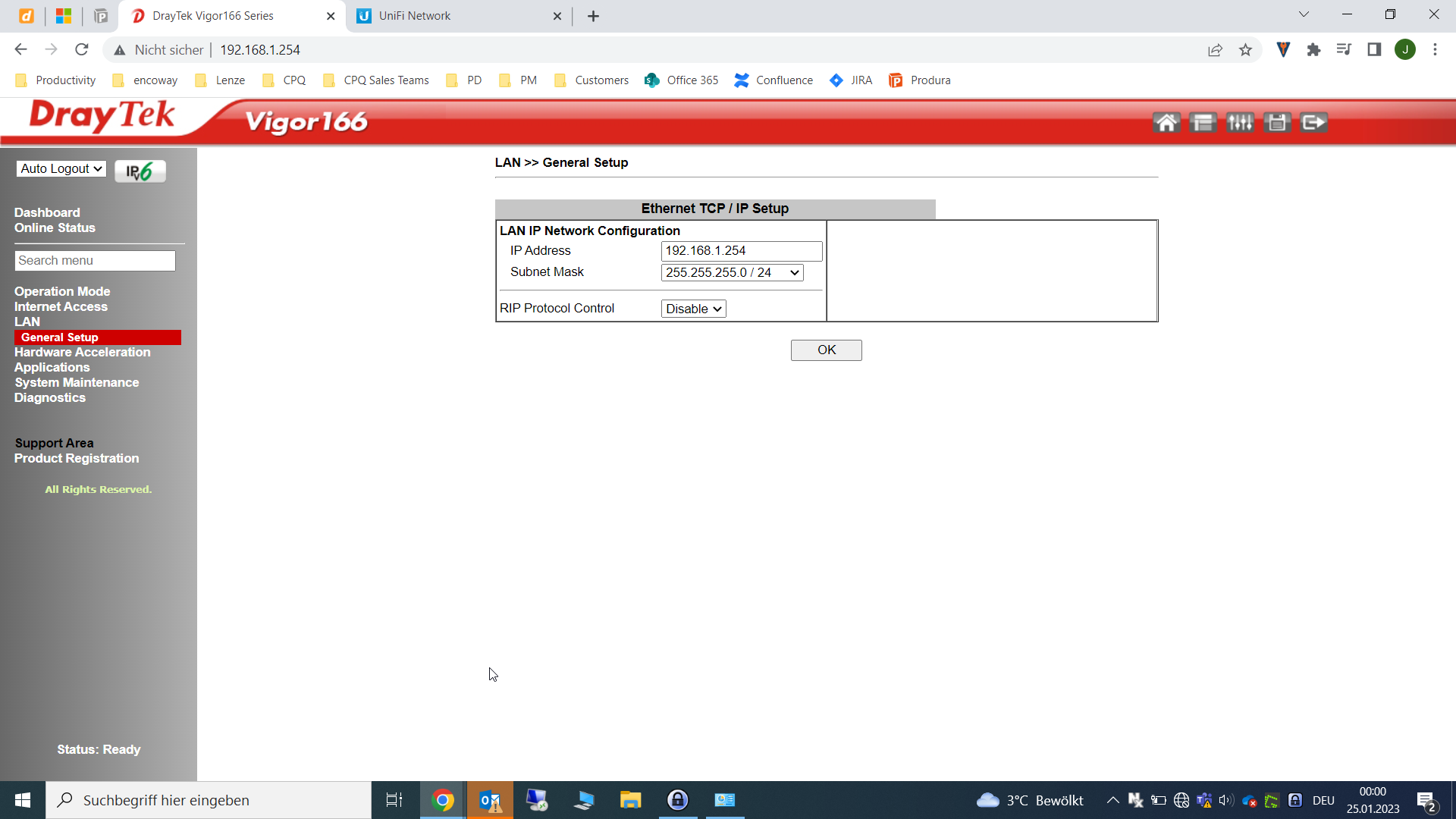Reload the page with refresh icon
This screenshot has height=819, width=1456.
point(82,49)
